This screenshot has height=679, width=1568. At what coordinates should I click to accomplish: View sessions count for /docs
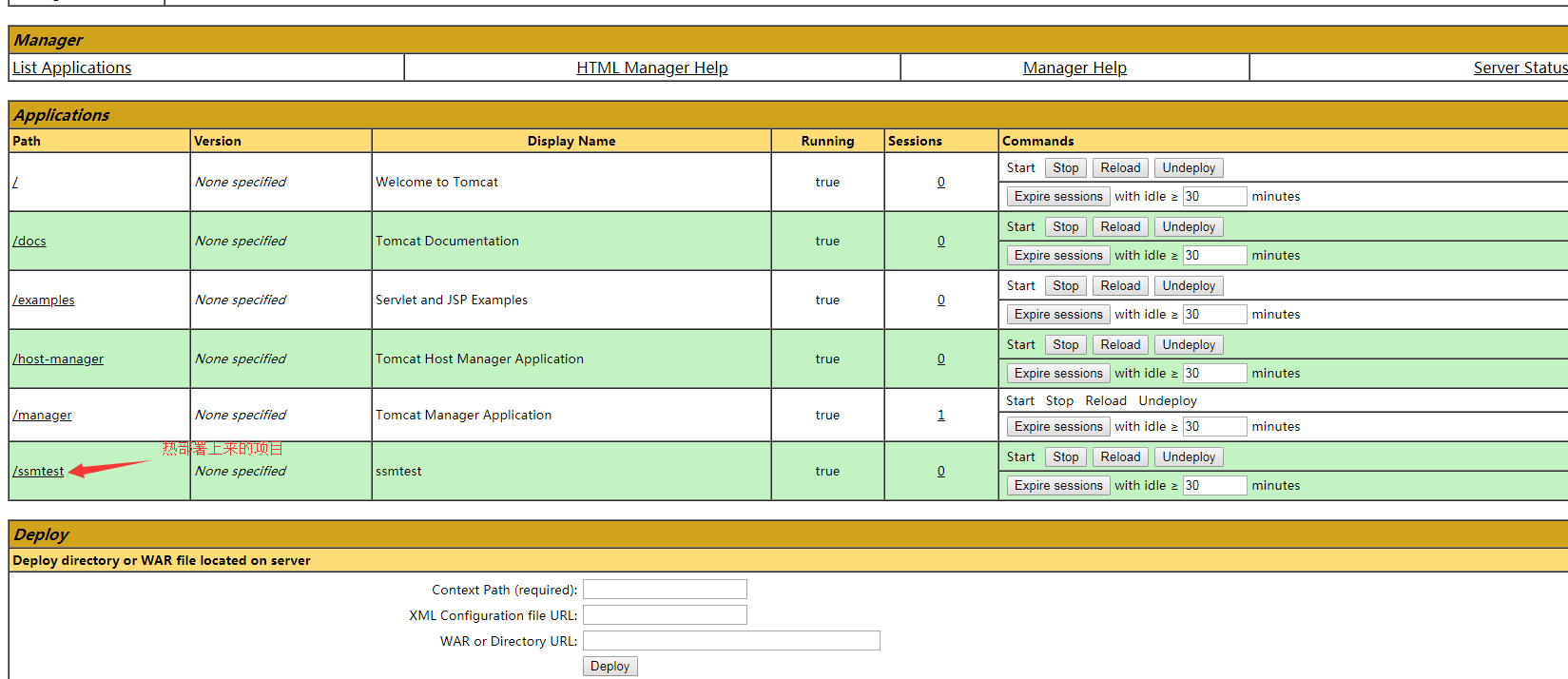pos(941,241)
